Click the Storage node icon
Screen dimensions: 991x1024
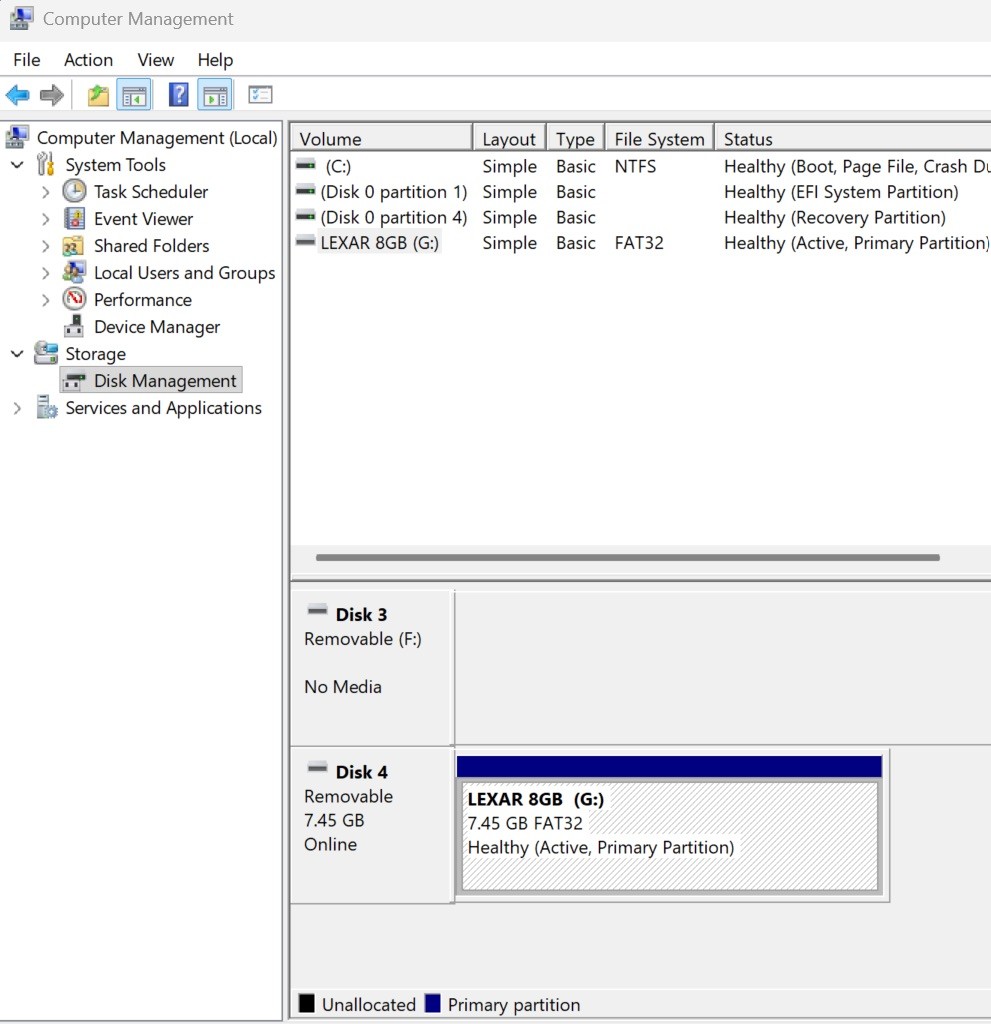click(x=46, y=353)
